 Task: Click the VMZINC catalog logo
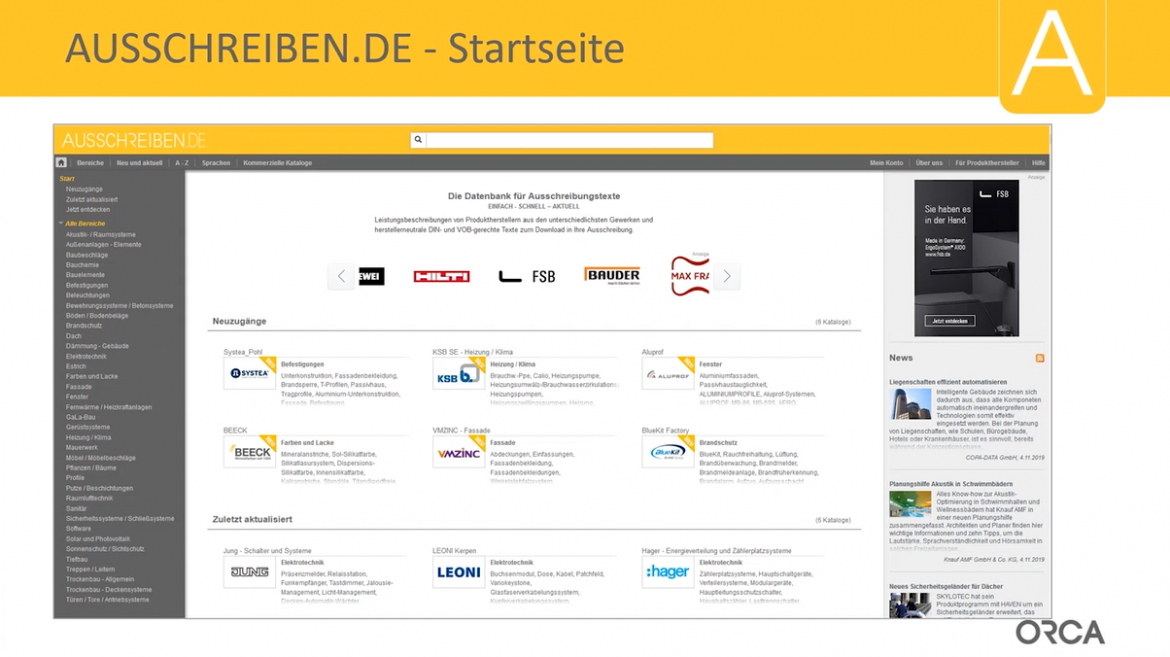click(x=458, y=452)
